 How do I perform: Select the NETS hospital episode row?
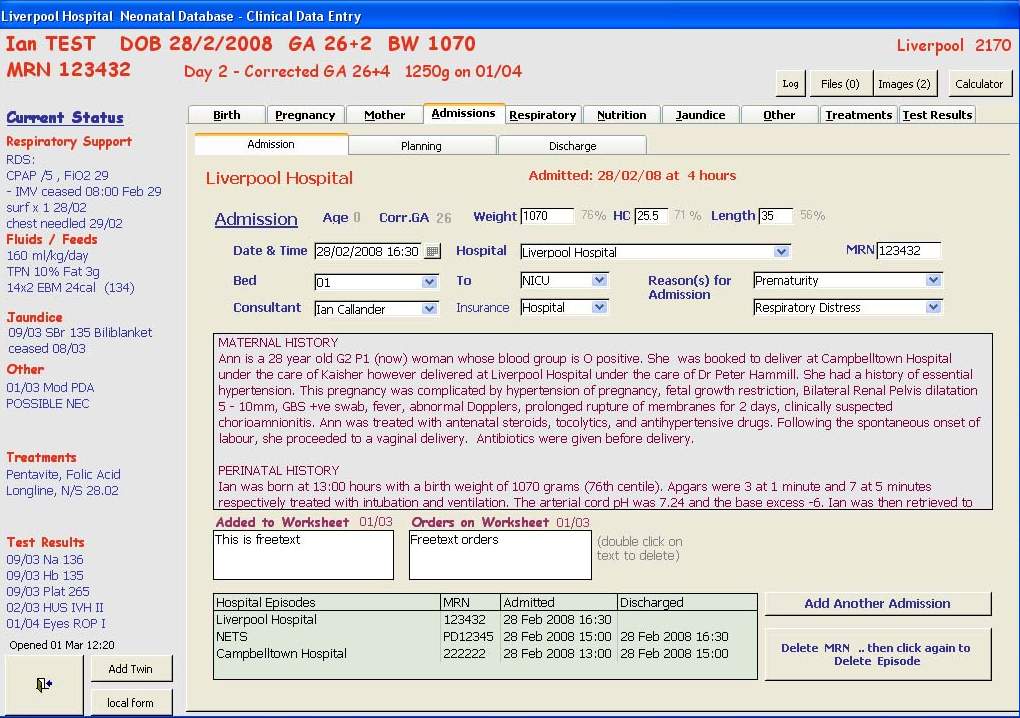326,637
